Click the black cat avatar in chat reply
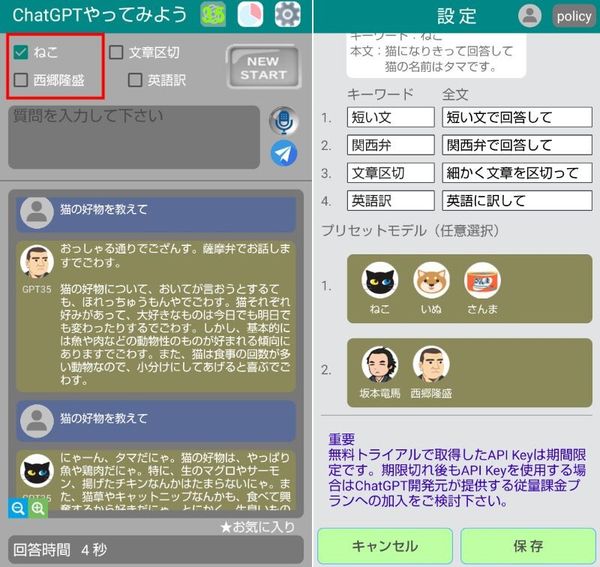 coord(37,470)
